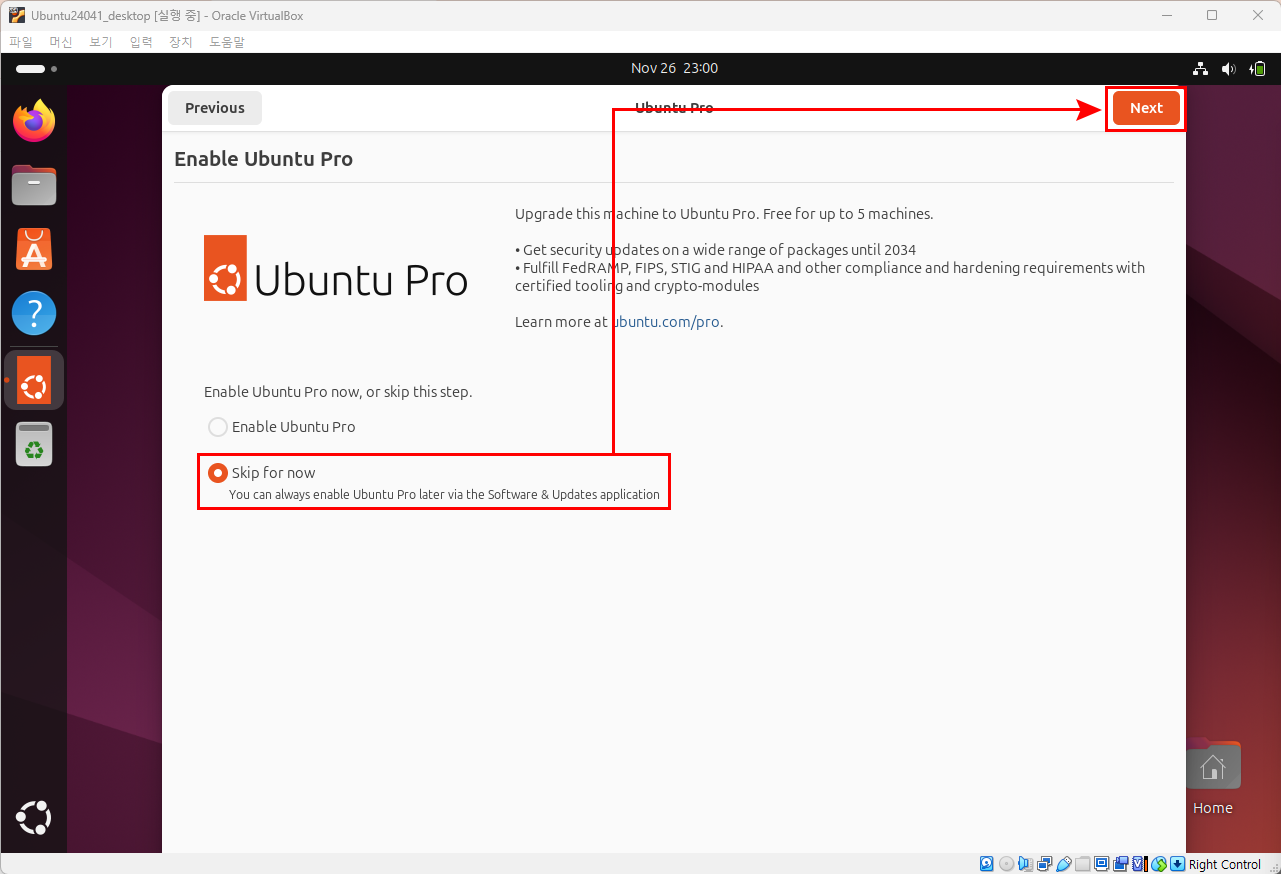Open the 도움말 menu in VirtualBox
The image size is (1281, 874).
227,42
